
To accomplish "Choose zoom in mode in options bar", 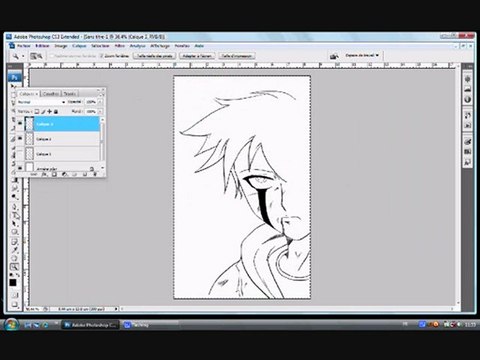I will [x=33, y=56].
